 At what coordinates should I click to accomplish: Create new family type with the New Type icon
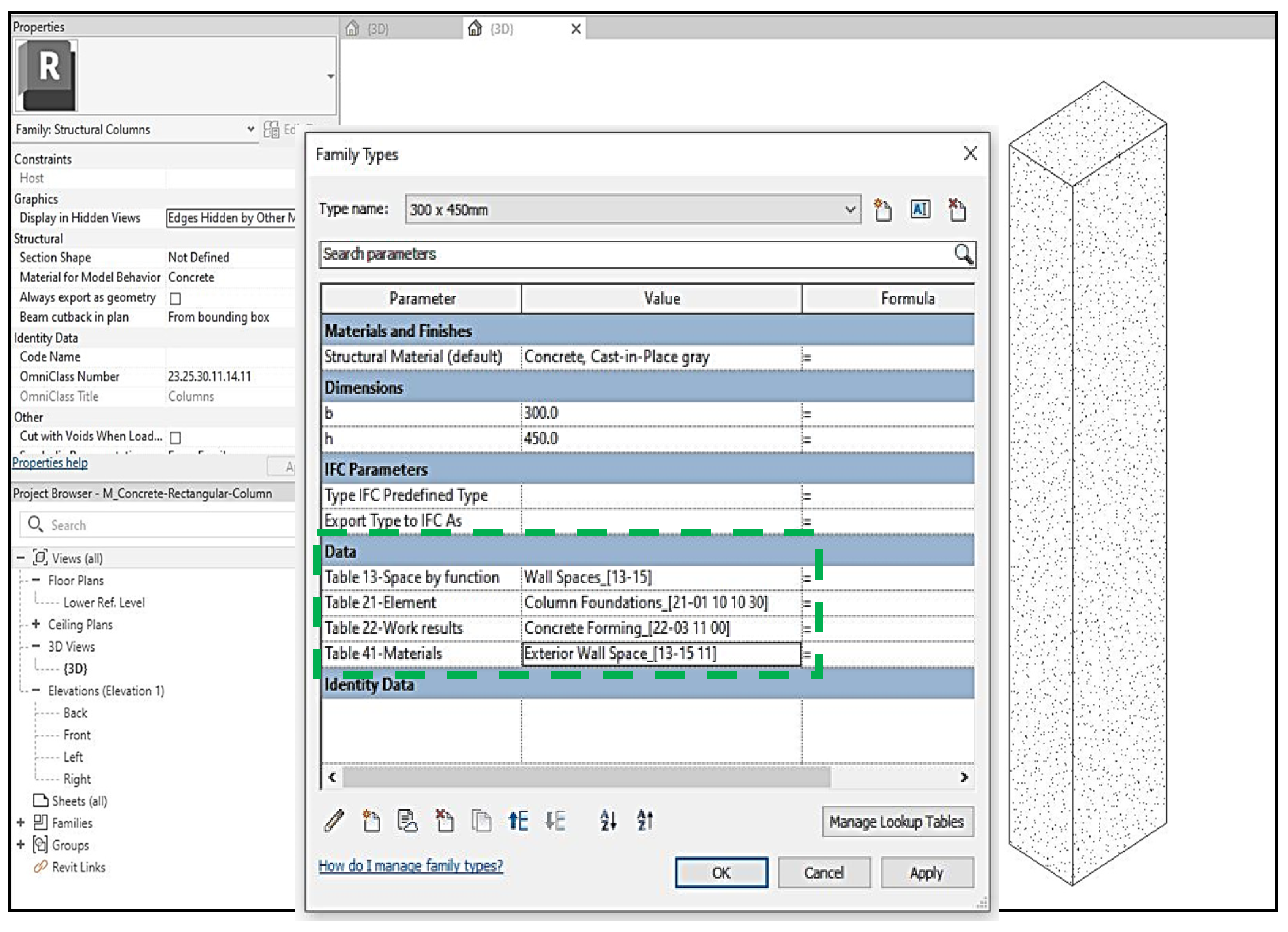tap(883, 210)
